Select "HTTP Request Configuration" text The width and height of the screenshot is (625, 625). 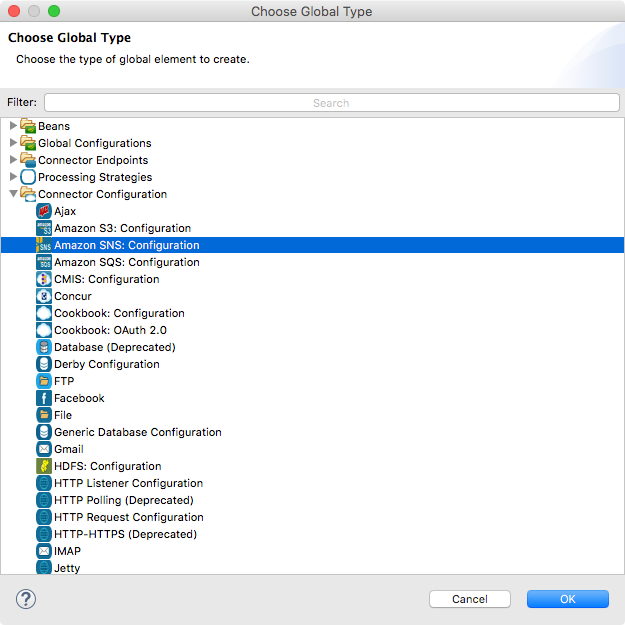point(129,517)
